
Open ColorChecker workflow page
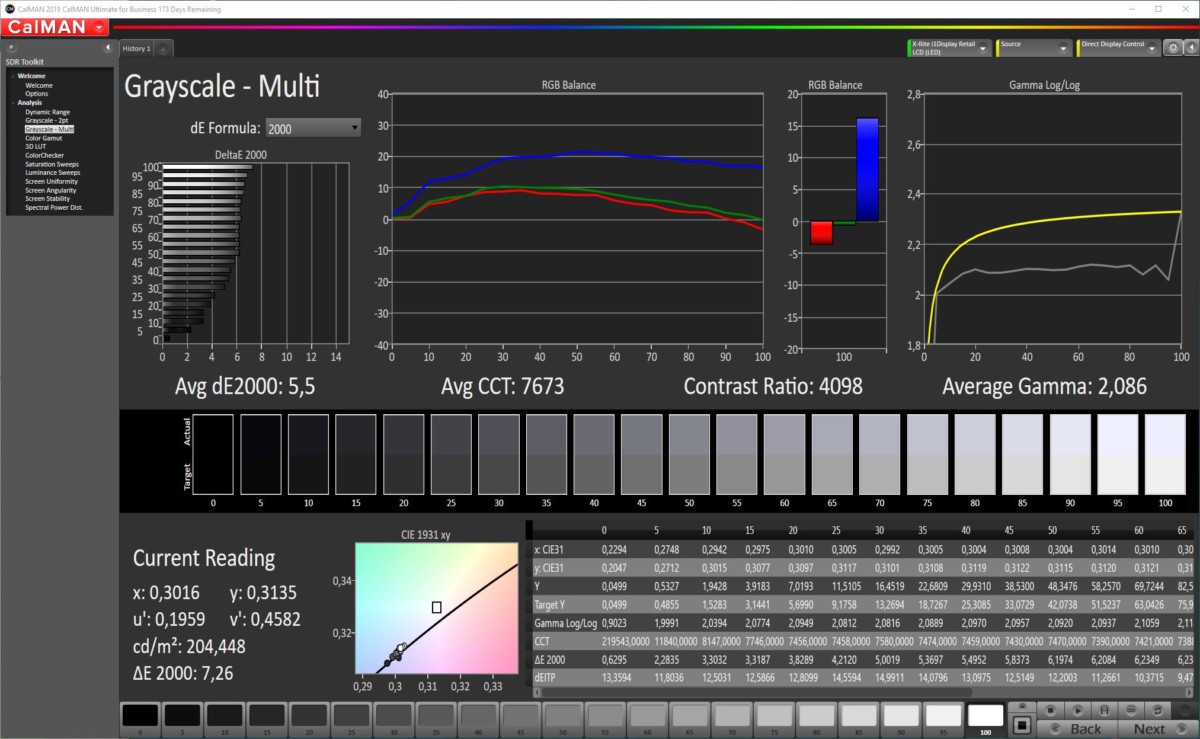[44, 155]
